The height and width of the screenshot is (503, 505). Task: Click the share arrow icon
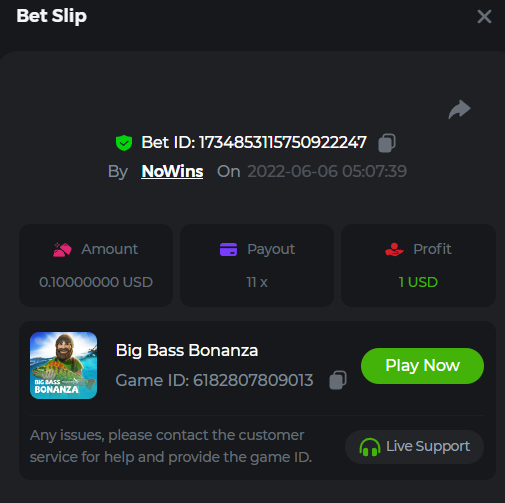459,109
